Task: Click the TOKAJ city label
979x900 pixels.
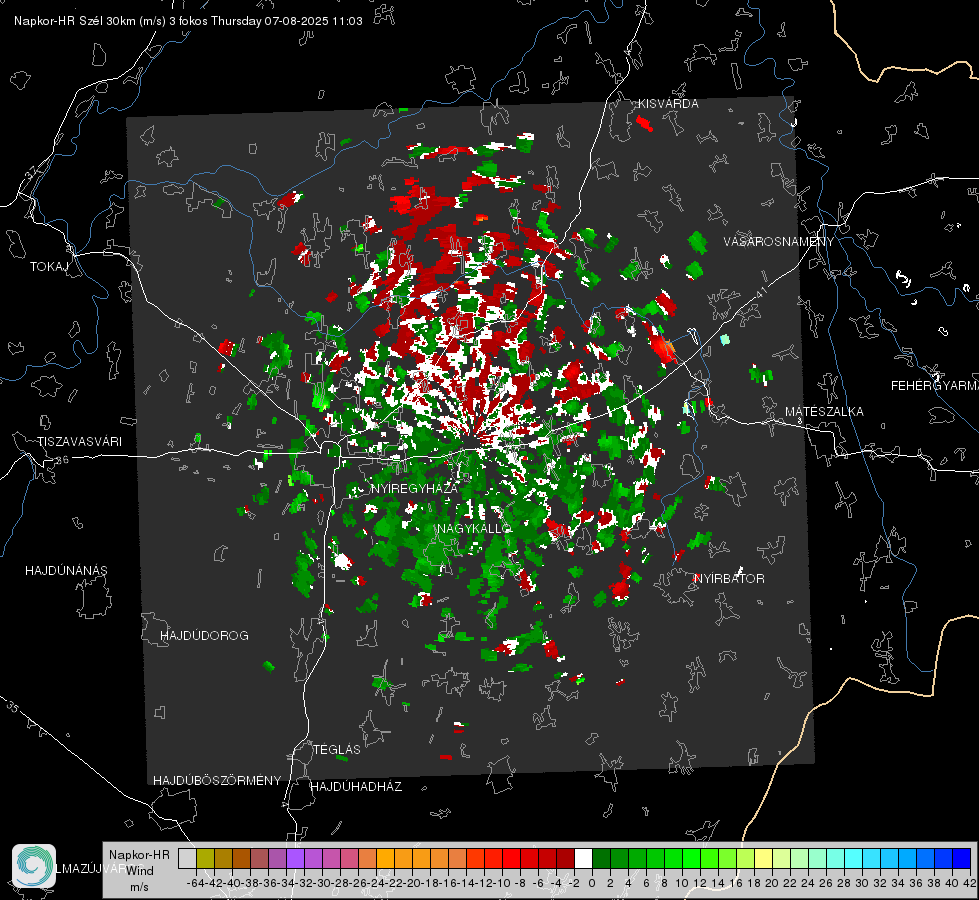Action: point(49,267)
